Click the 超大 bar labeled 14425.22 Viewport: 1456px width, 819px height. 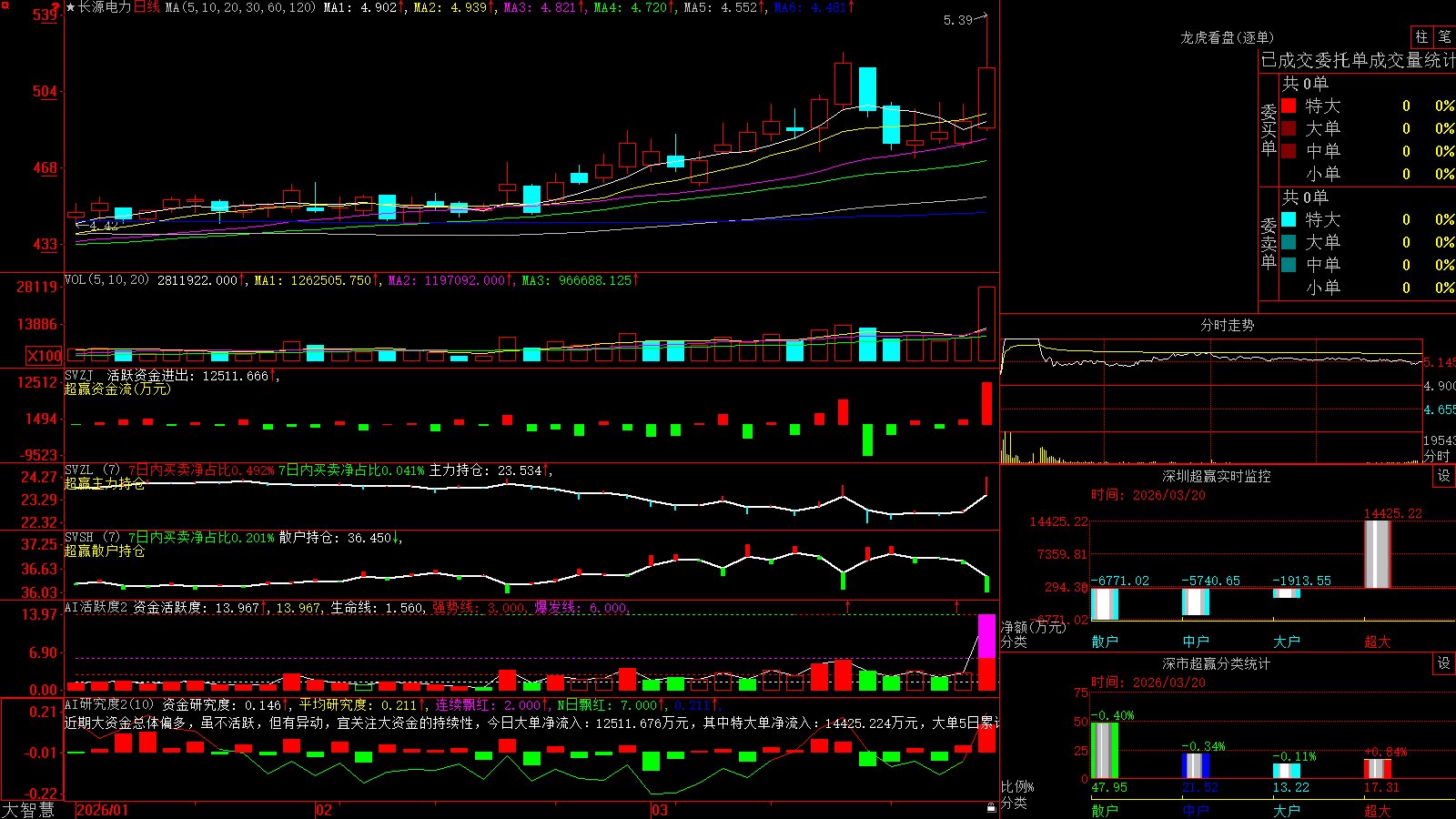(1378, 554)
